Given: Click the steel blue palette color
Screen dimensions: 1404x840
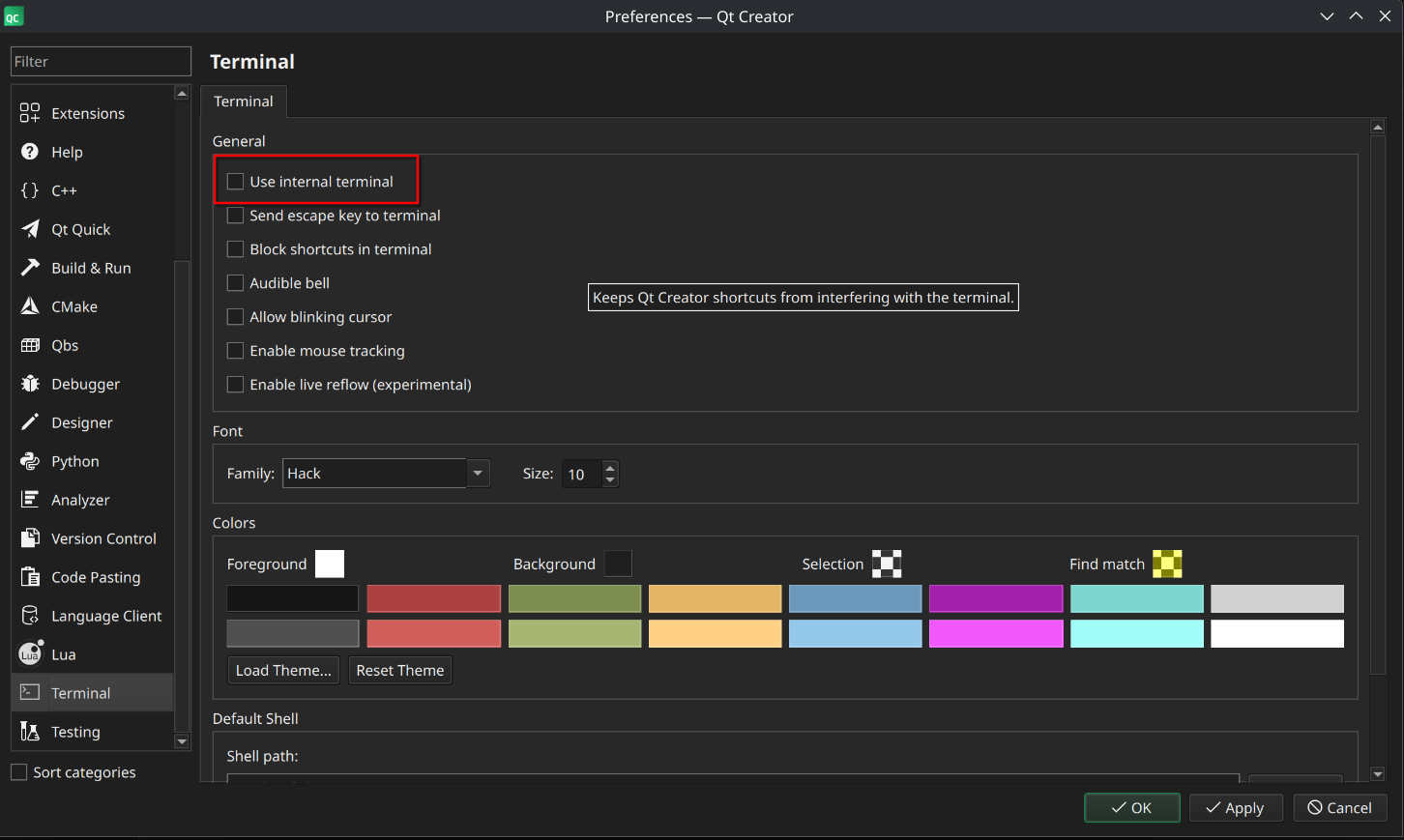Looking at the screenshot, I should click(x=856, y=598).
